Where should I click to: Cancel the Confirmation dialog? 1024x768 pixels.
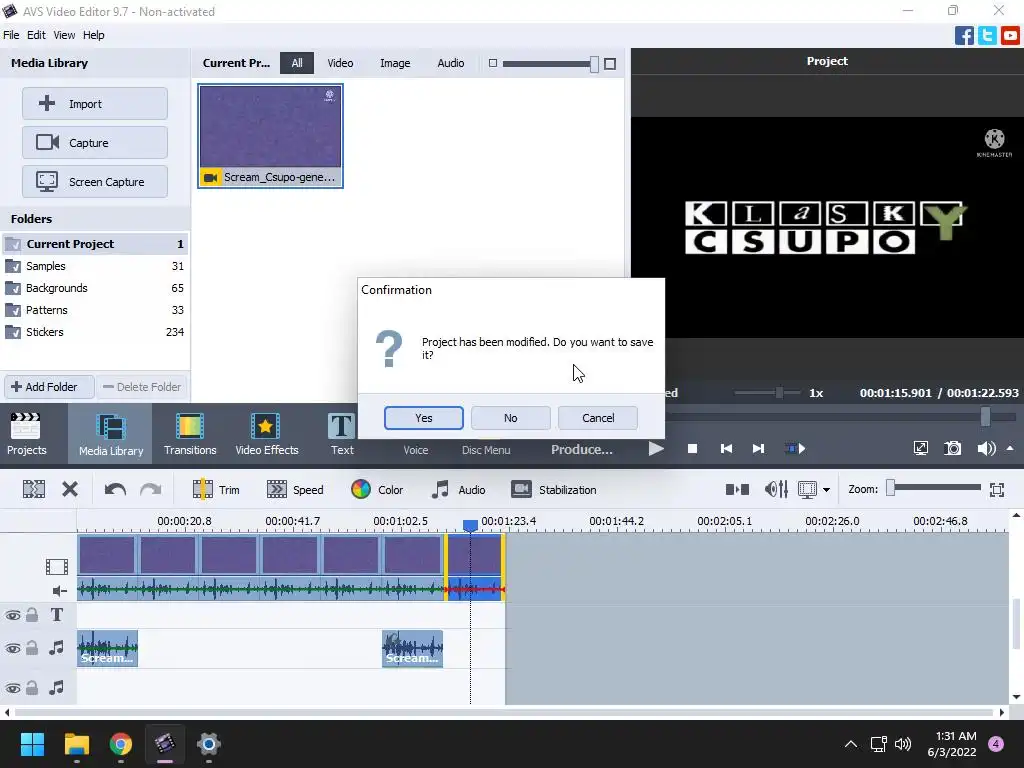pos(598,418)
